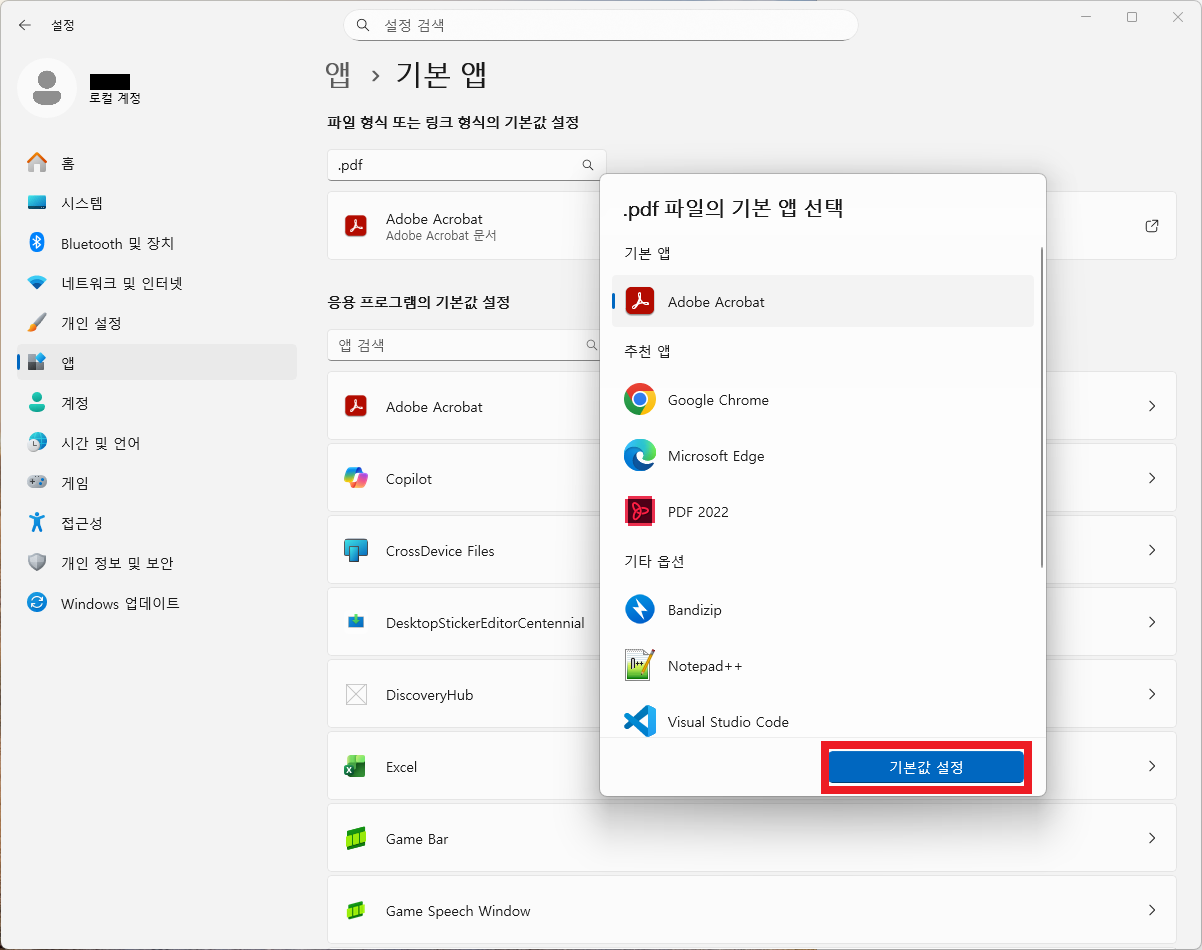This screenshot has height=950, width=1202.
Task: Click the 개인 정보 및 보안 shield icon
Action: point(37,563)
